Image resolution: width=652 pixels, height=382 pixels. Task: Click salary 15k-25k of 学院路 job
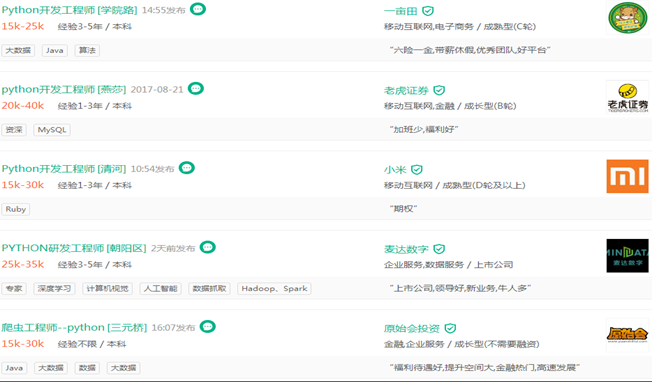(23, 26)
